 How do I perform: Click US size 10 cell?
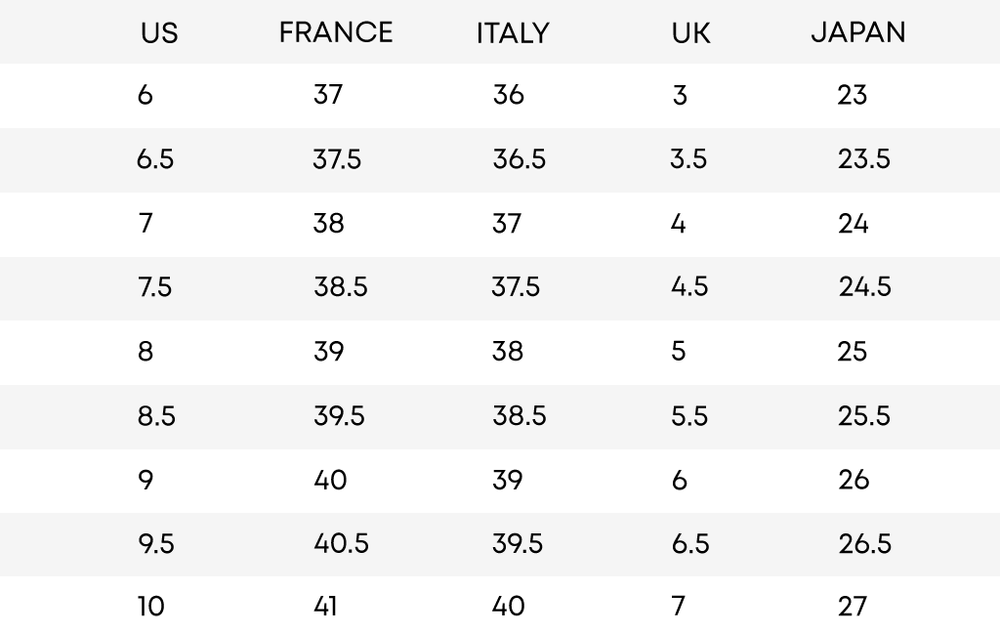(151, 606)
